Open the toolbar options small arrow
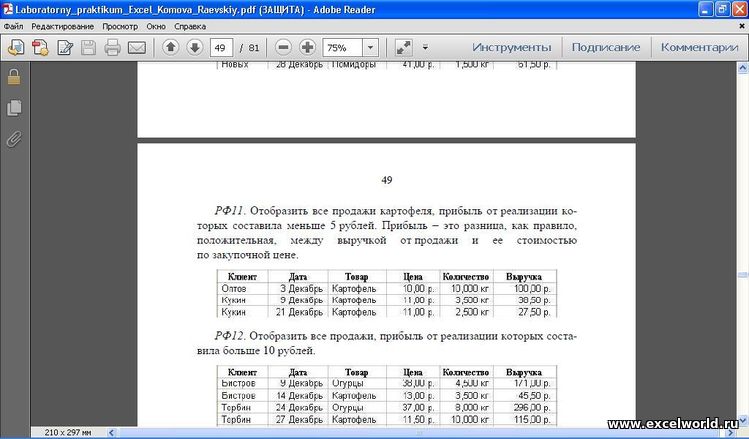 (425, 47)
